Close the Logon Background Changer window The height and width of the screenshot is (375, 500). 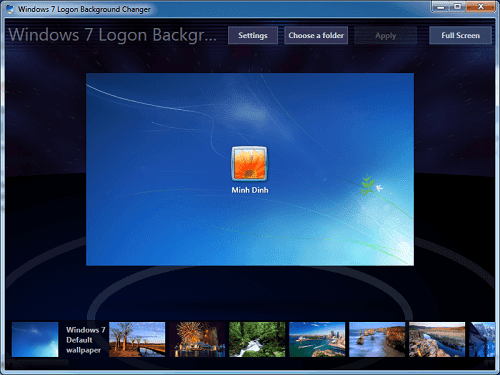[480, 7]
